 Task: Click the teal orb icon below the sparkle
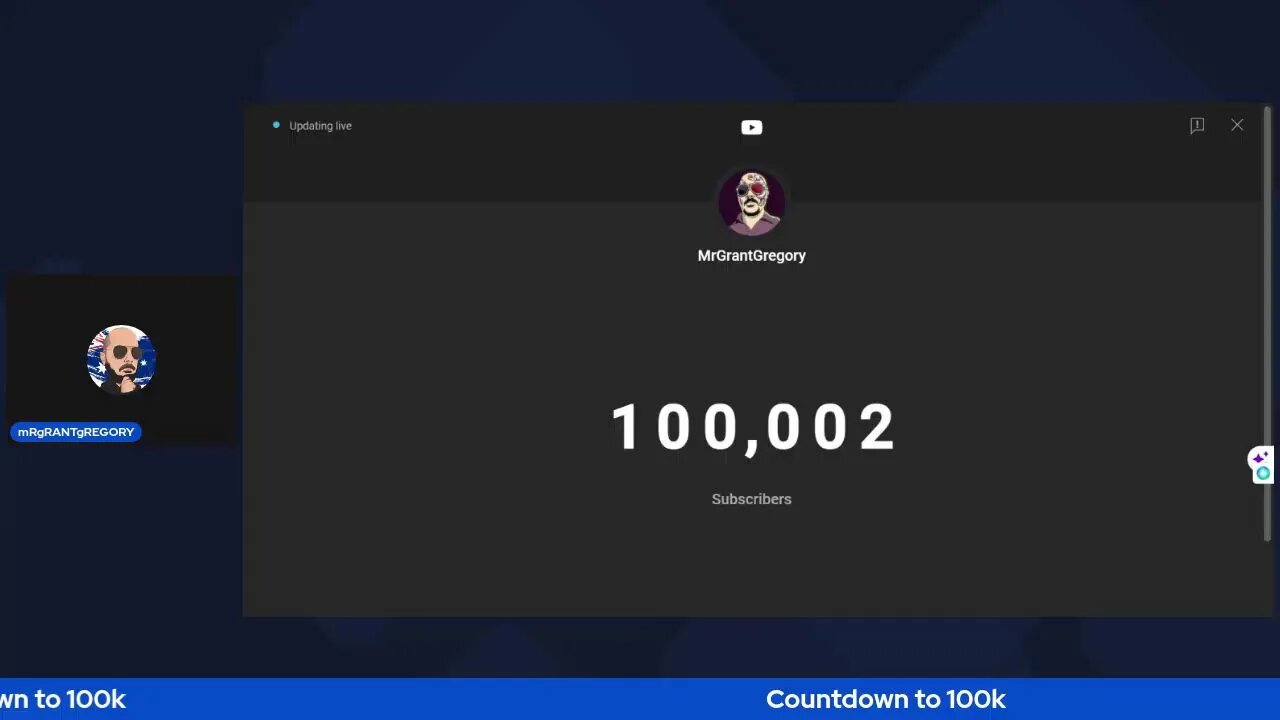coord(1263,473)
